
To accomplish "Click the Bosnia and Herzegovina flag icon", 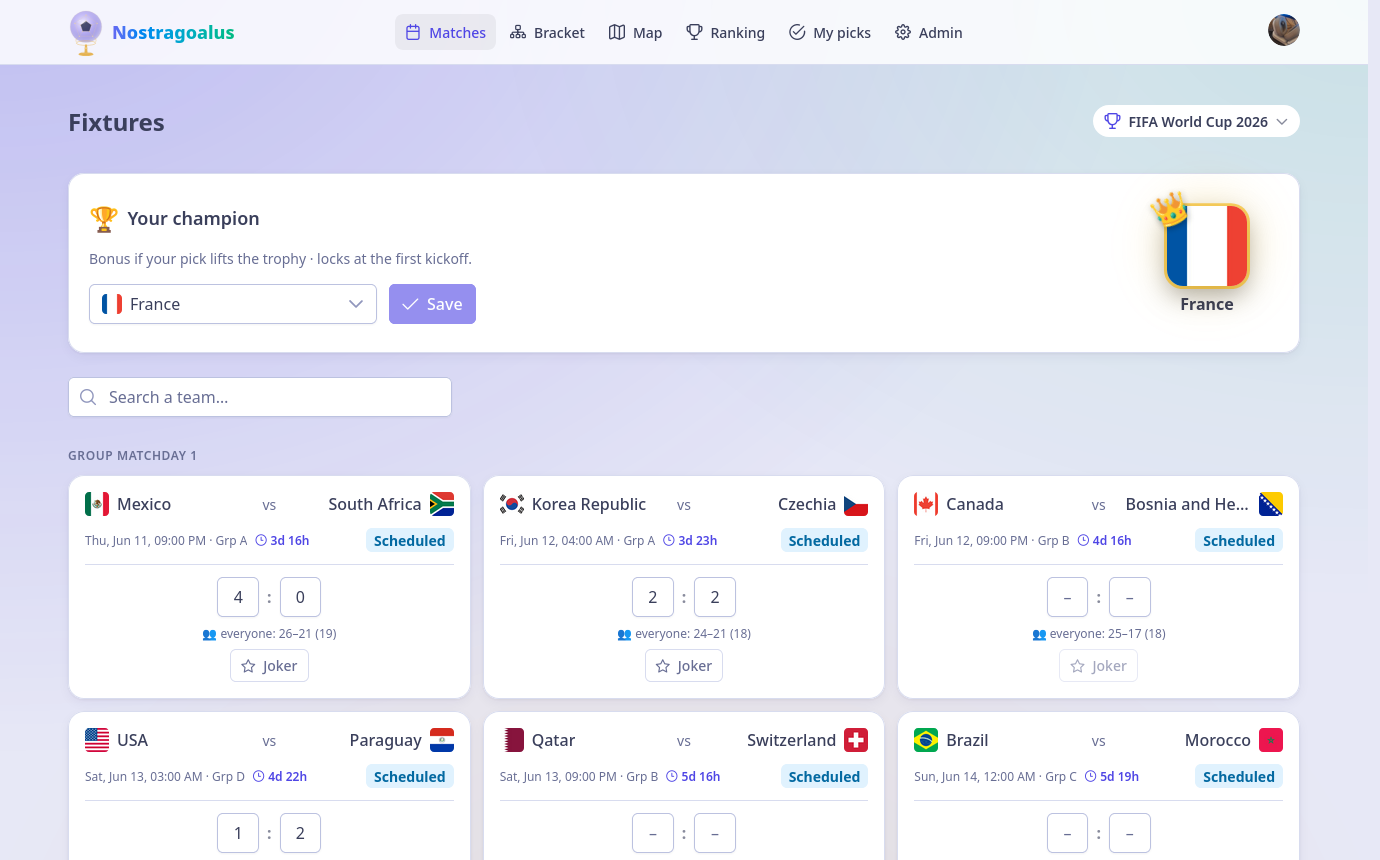I will click(x=1271, y=504).
